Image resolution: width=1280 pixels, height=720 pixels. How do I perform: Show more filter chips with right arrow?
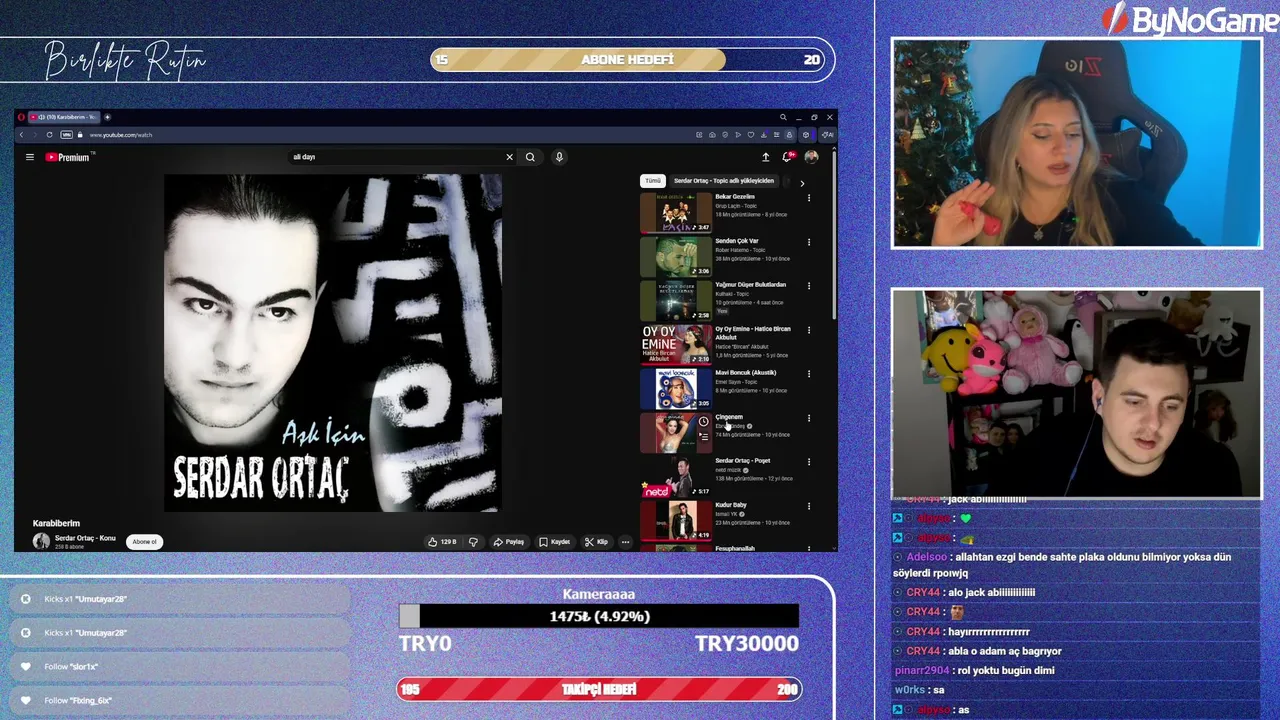801,183
